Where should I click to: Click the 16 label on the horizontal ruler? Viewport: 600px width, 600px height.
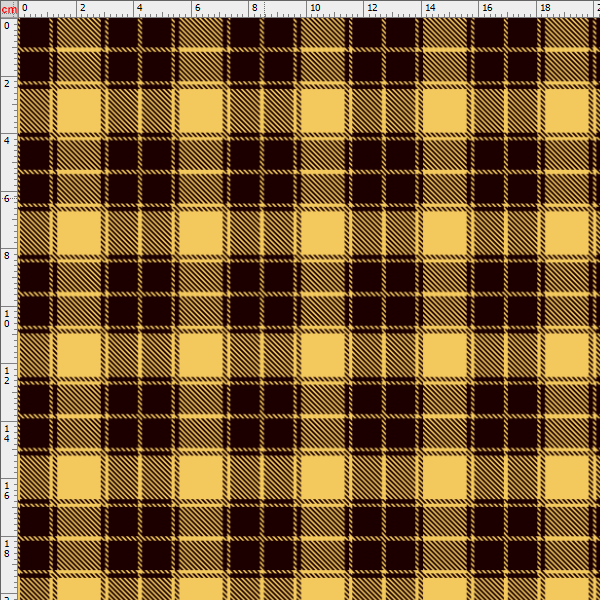point(487,8)
